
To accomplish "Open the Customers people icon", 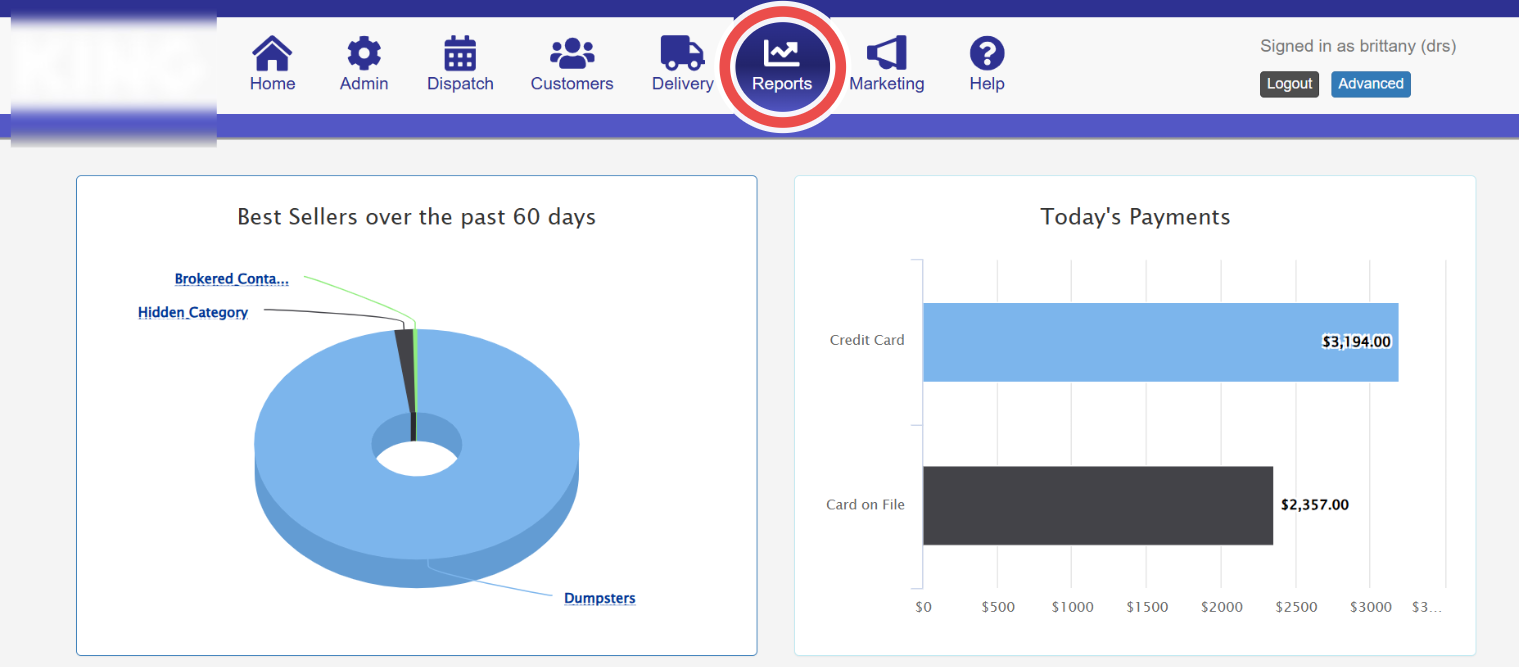I will click(x=572, y=52).
